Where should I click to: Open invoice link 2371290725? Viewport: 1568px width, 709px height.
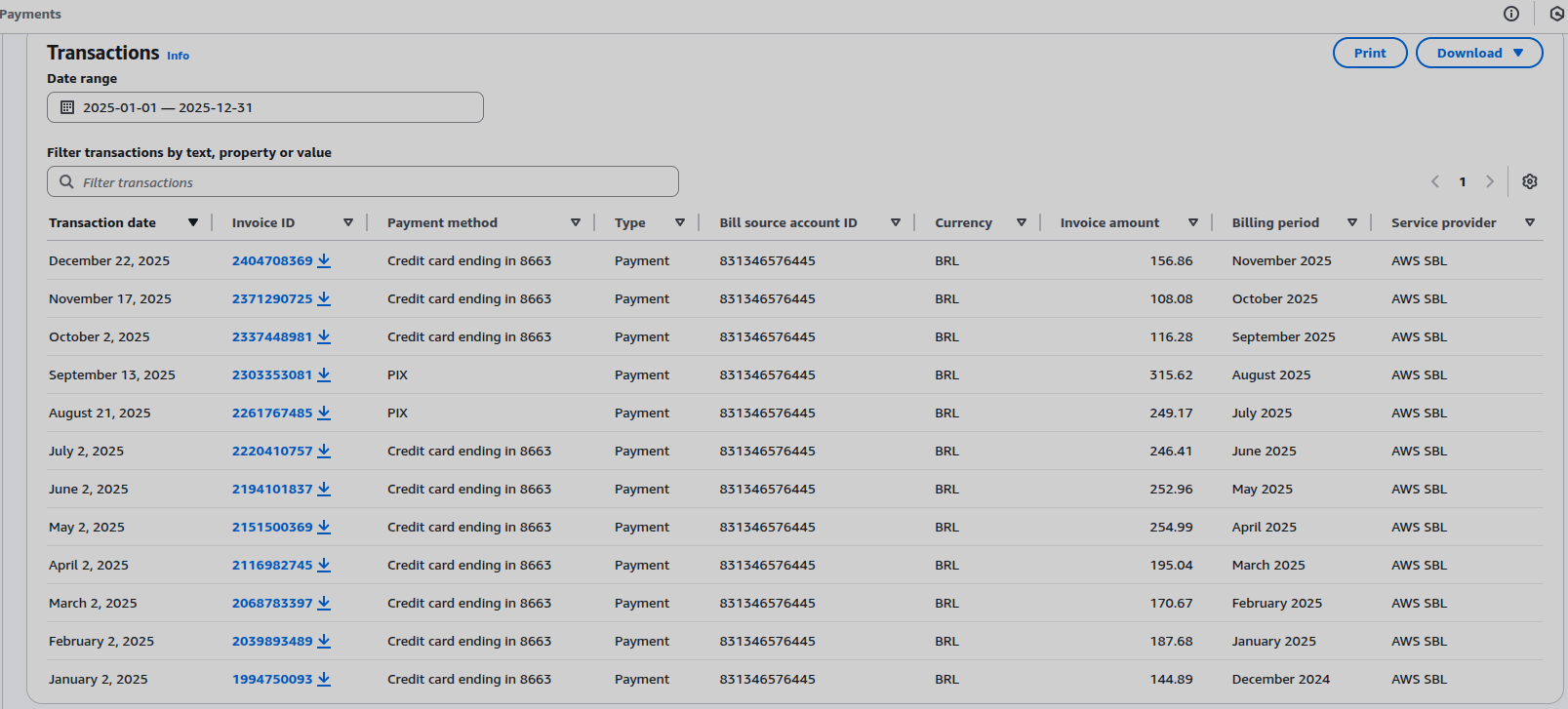272,299
